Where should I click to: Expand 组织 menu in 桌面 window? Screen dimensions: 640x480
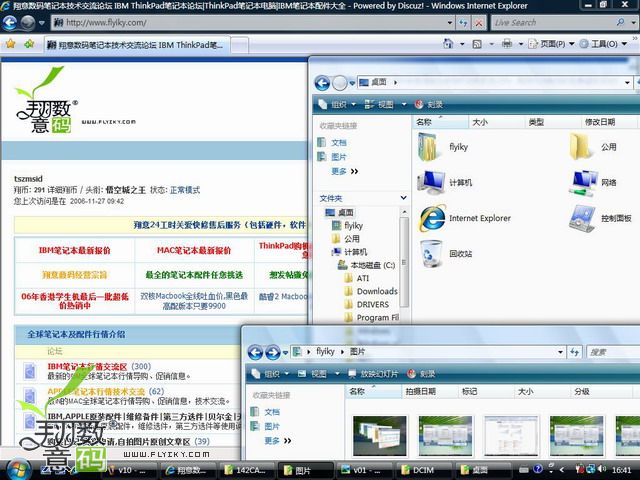pos(337,104)
